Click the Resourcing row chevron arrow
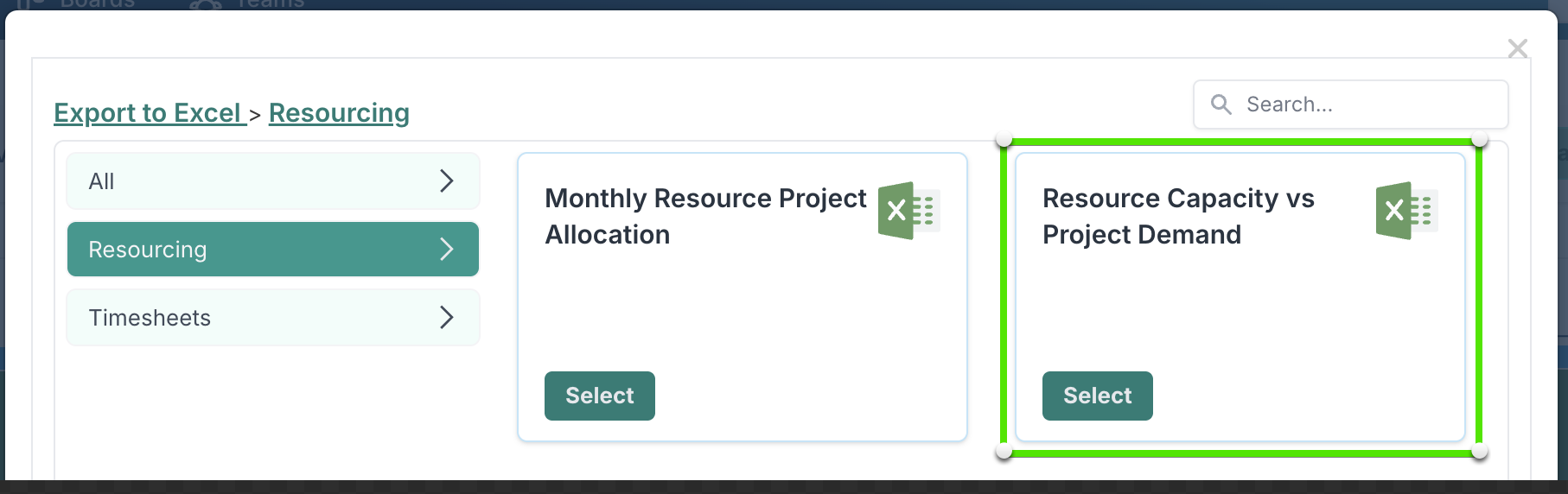 click(x=446, y=250)
